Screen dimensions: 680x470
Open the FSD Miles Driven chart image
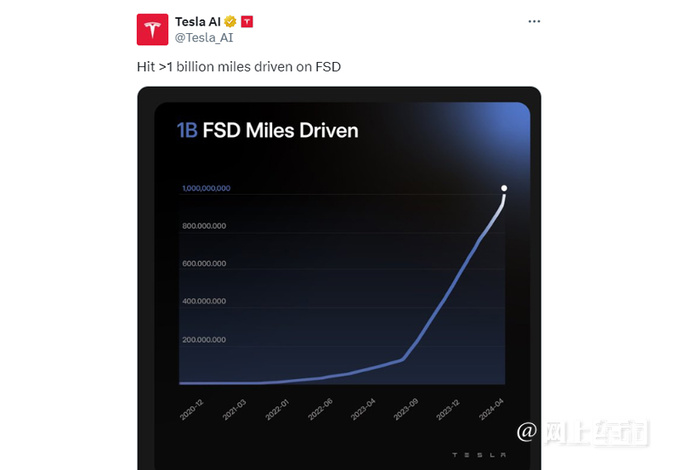(339, 278)
